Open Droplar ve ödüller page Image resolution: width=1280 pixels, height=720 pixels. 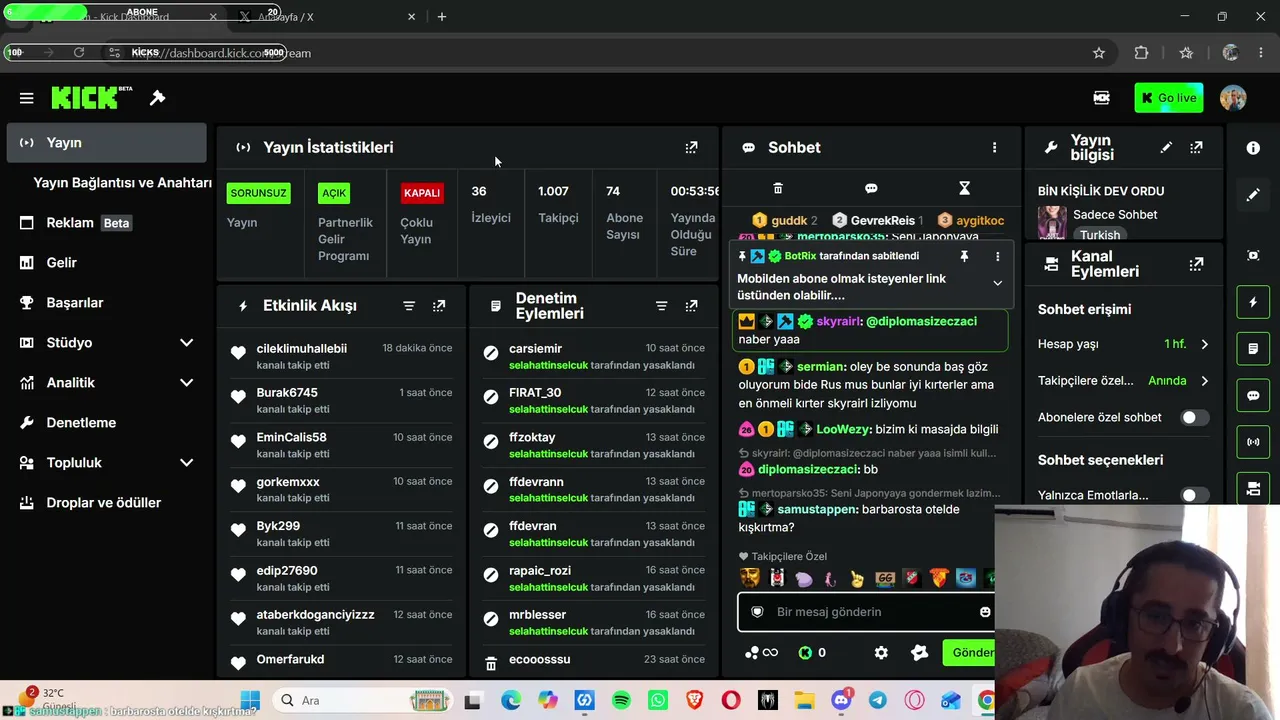pos(106,503)
